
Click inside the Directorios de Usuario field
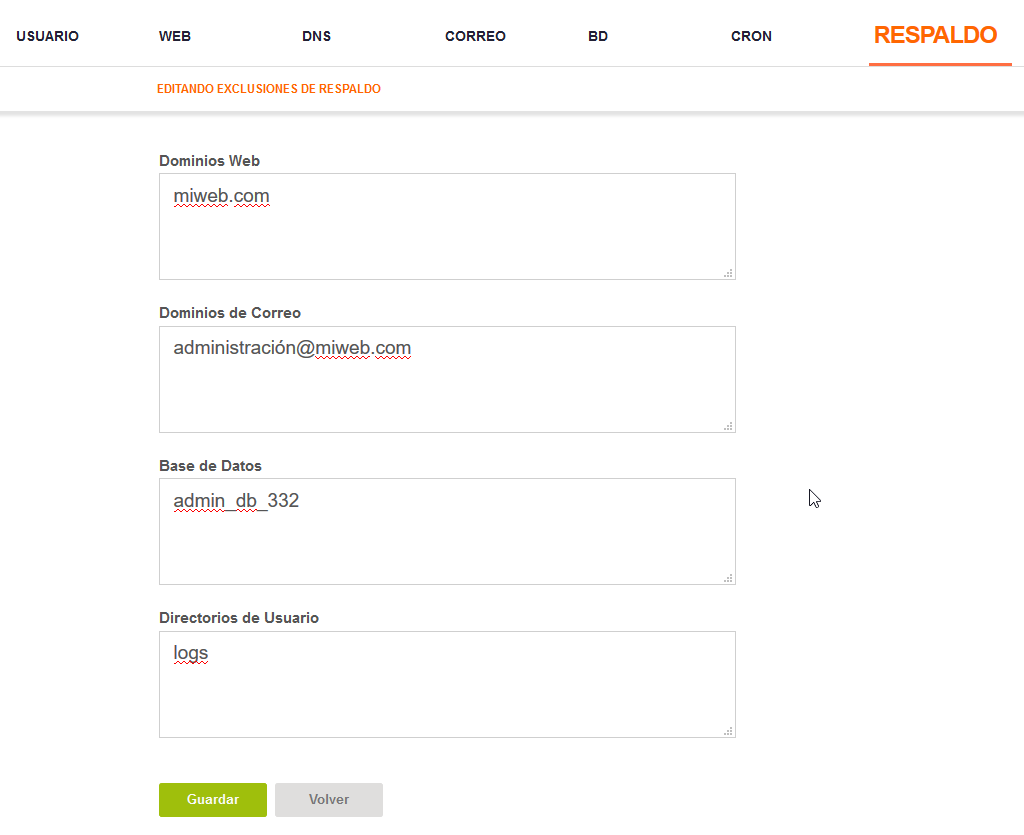447,684
